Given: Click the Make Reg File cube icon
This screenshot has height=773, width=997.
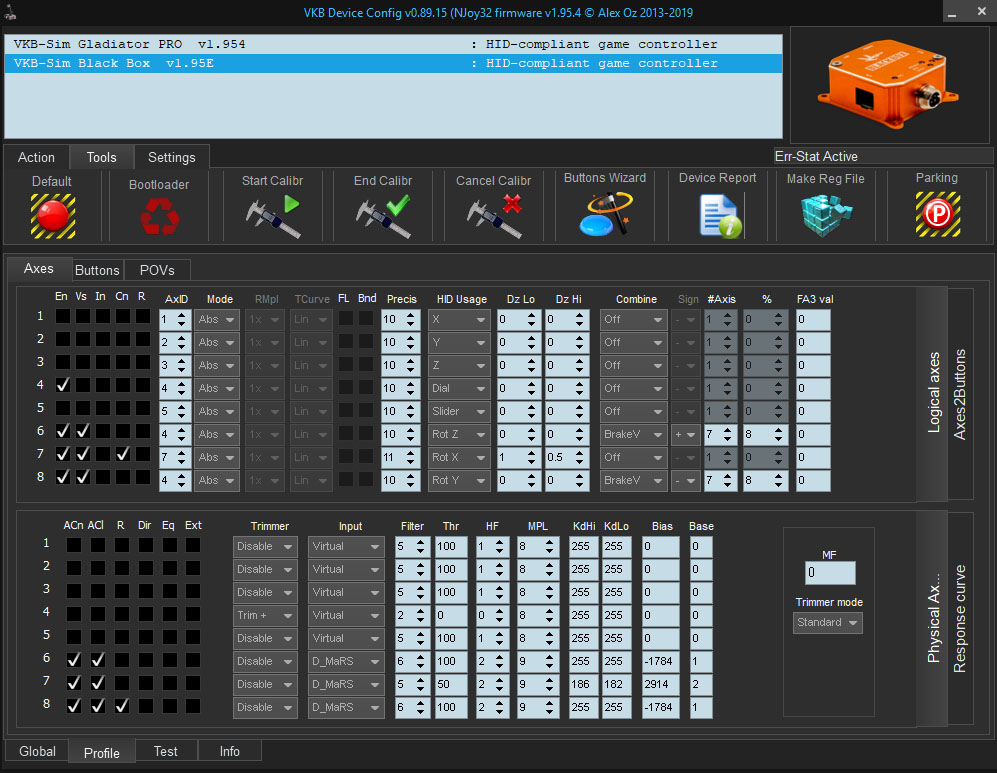Looking at the screenshot, I should [825, 215].
